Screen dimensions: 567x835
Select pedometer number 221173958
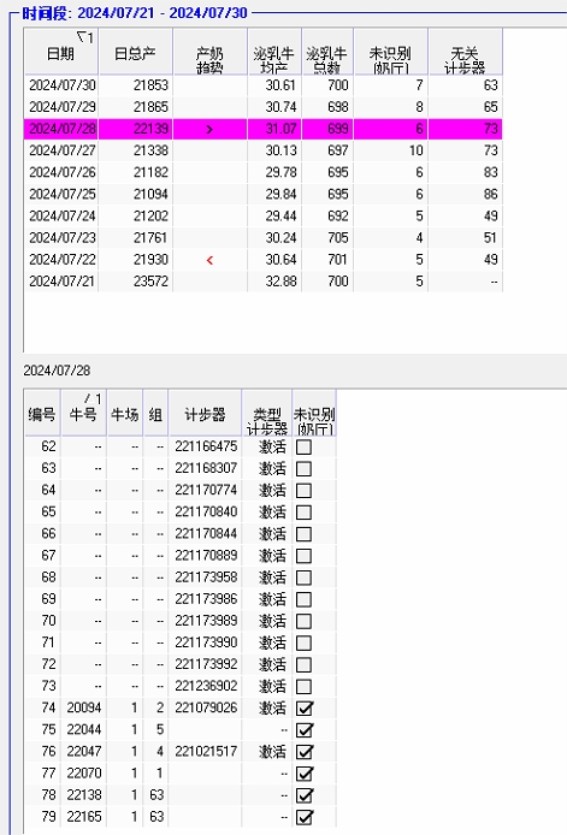206,577
